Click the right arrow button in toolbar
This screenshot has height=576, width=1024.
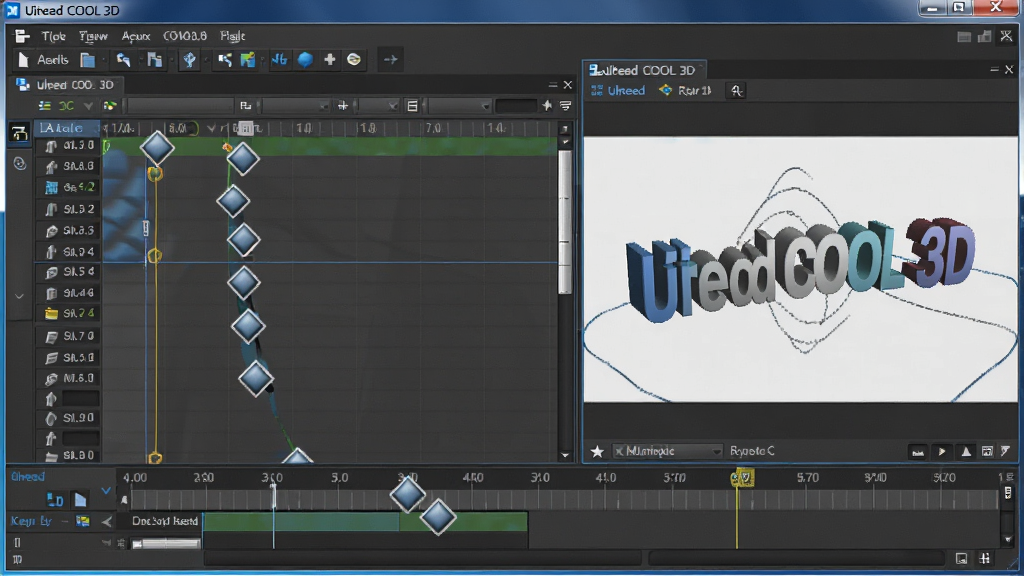(x=391, y=59)
